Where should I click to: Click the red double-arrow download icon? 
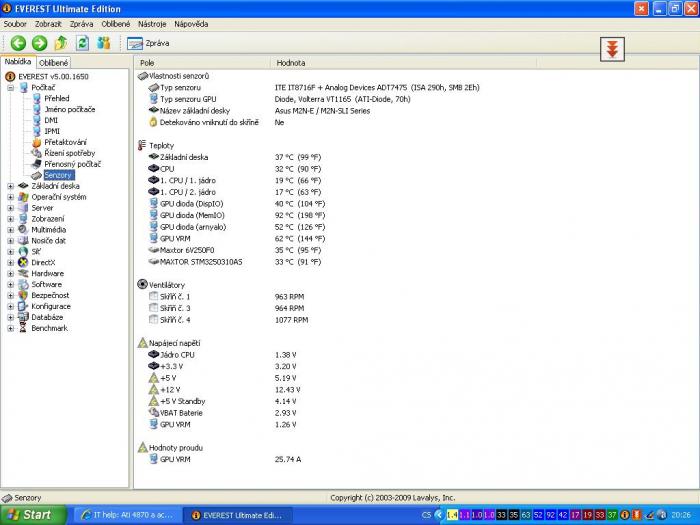612,49
